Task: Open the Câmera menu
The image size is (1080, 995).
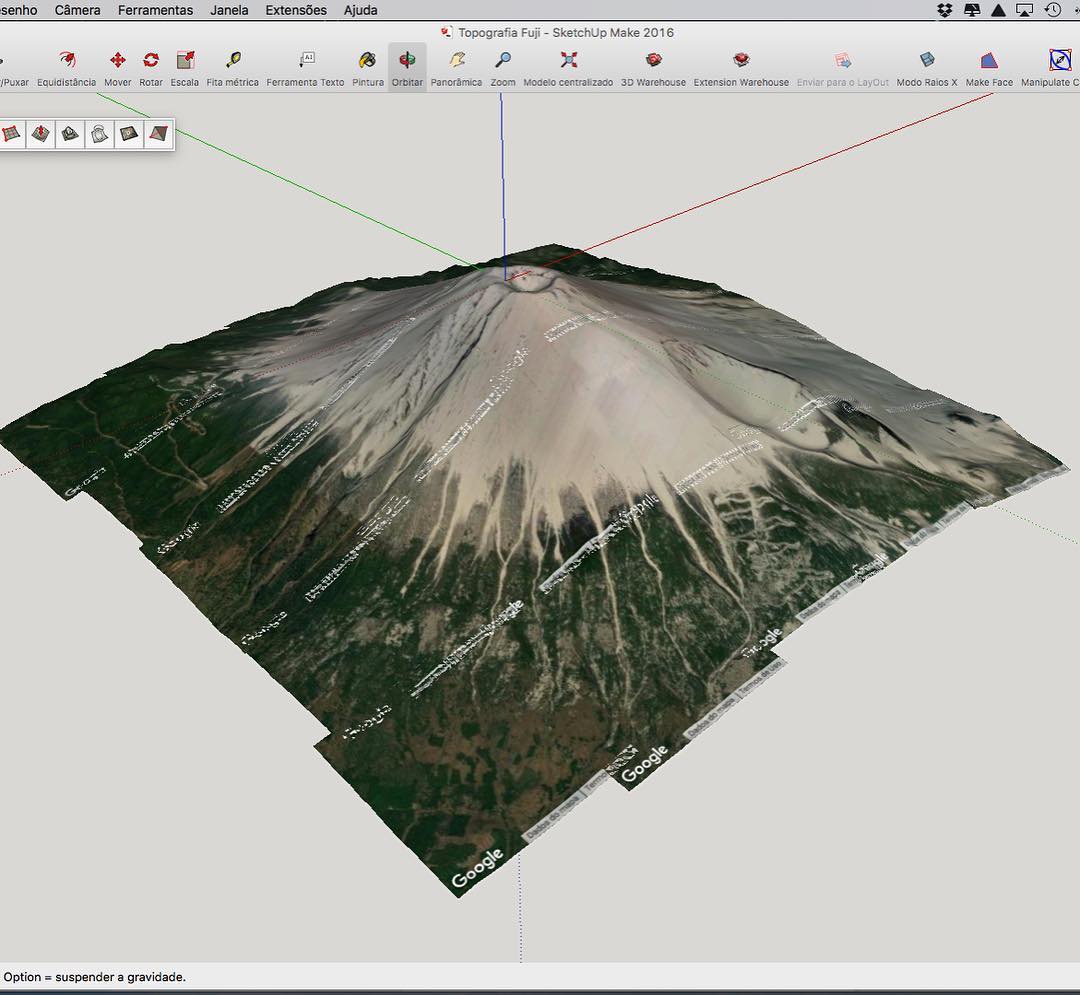Action: pos(77,10)
